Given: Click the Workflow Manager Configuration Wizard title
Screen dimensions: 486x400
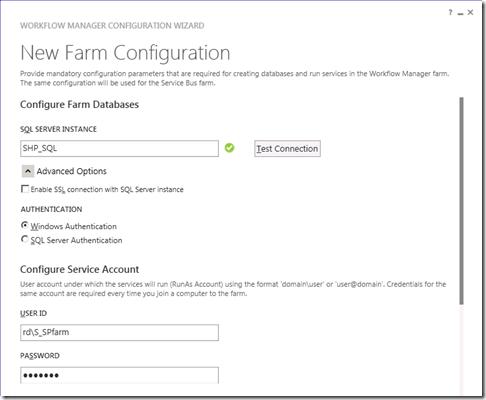Looking at the screenshot, I should pyautogui.click(x=112, y=26).
